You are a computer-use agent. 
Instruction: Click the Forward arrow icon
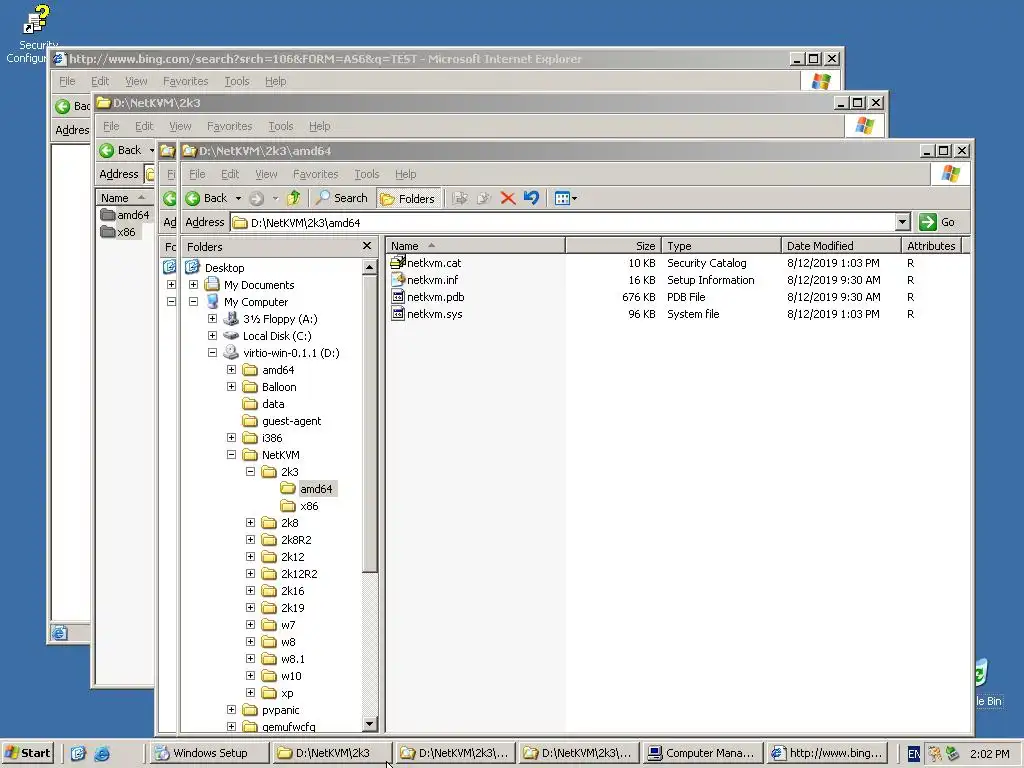[257, 198]
